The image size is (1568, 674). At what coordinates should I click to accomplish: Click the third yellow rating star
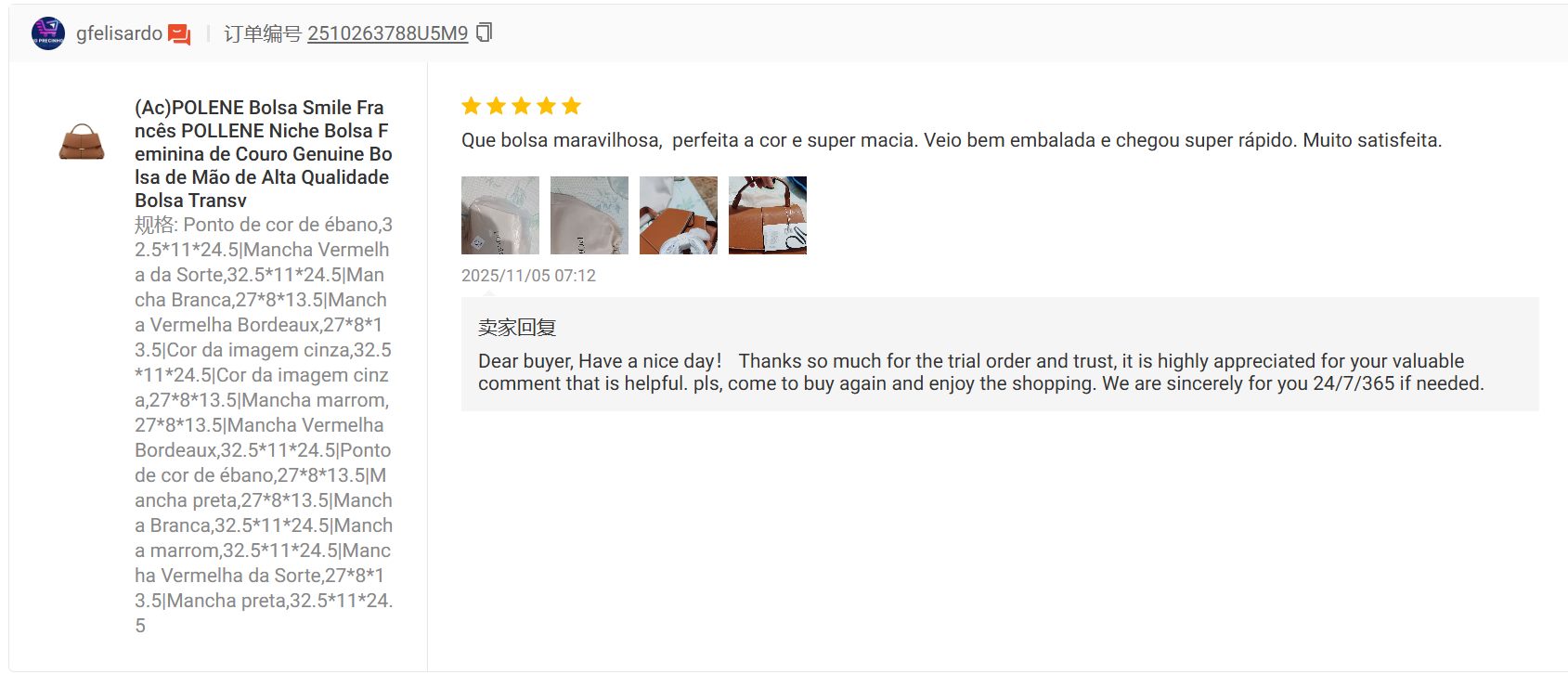tap(522, 106)
